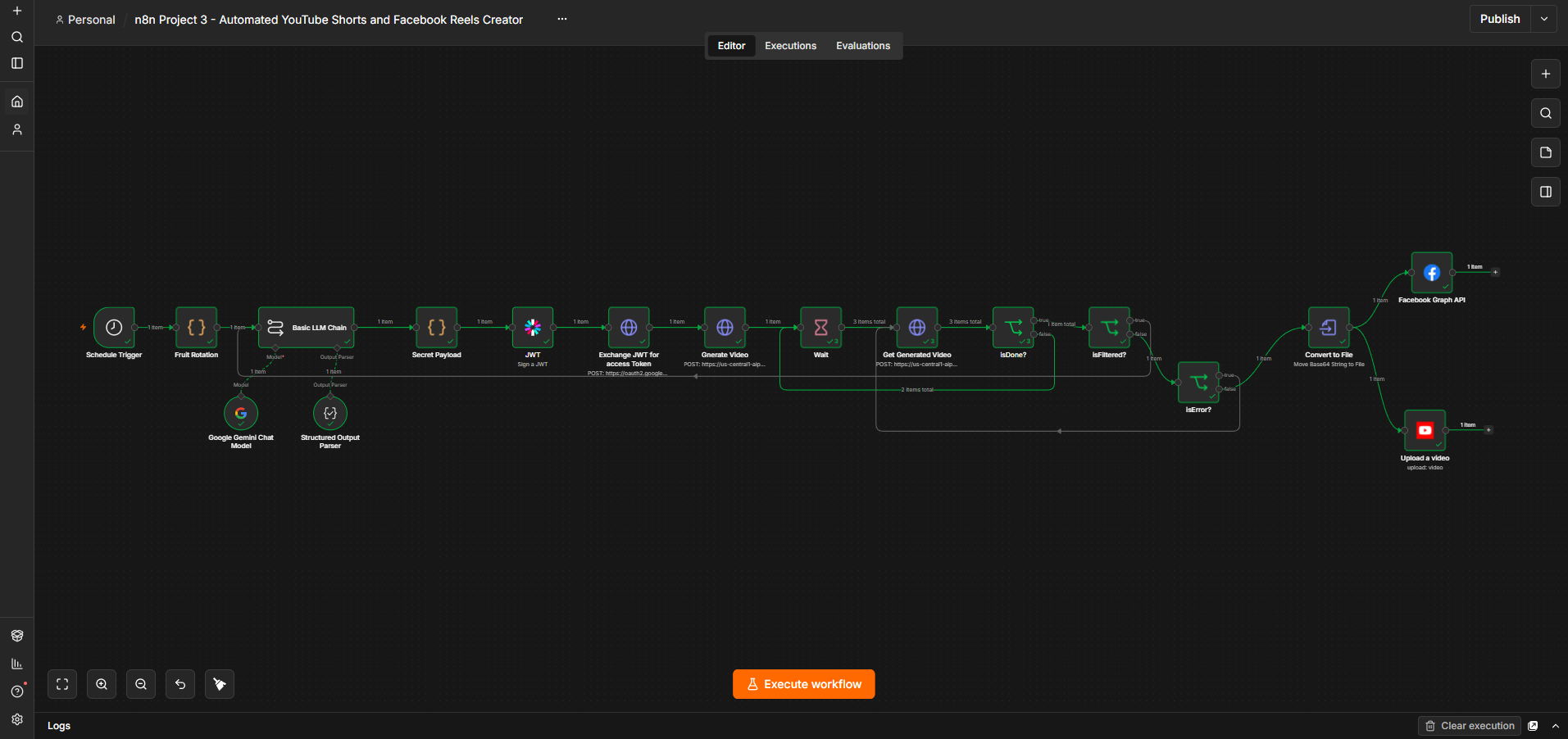Image resolution: width=1568 pixels, height=739 pixels.
Task: Go to the home overview
Action: pyautogui.click(x=17, y=102)
